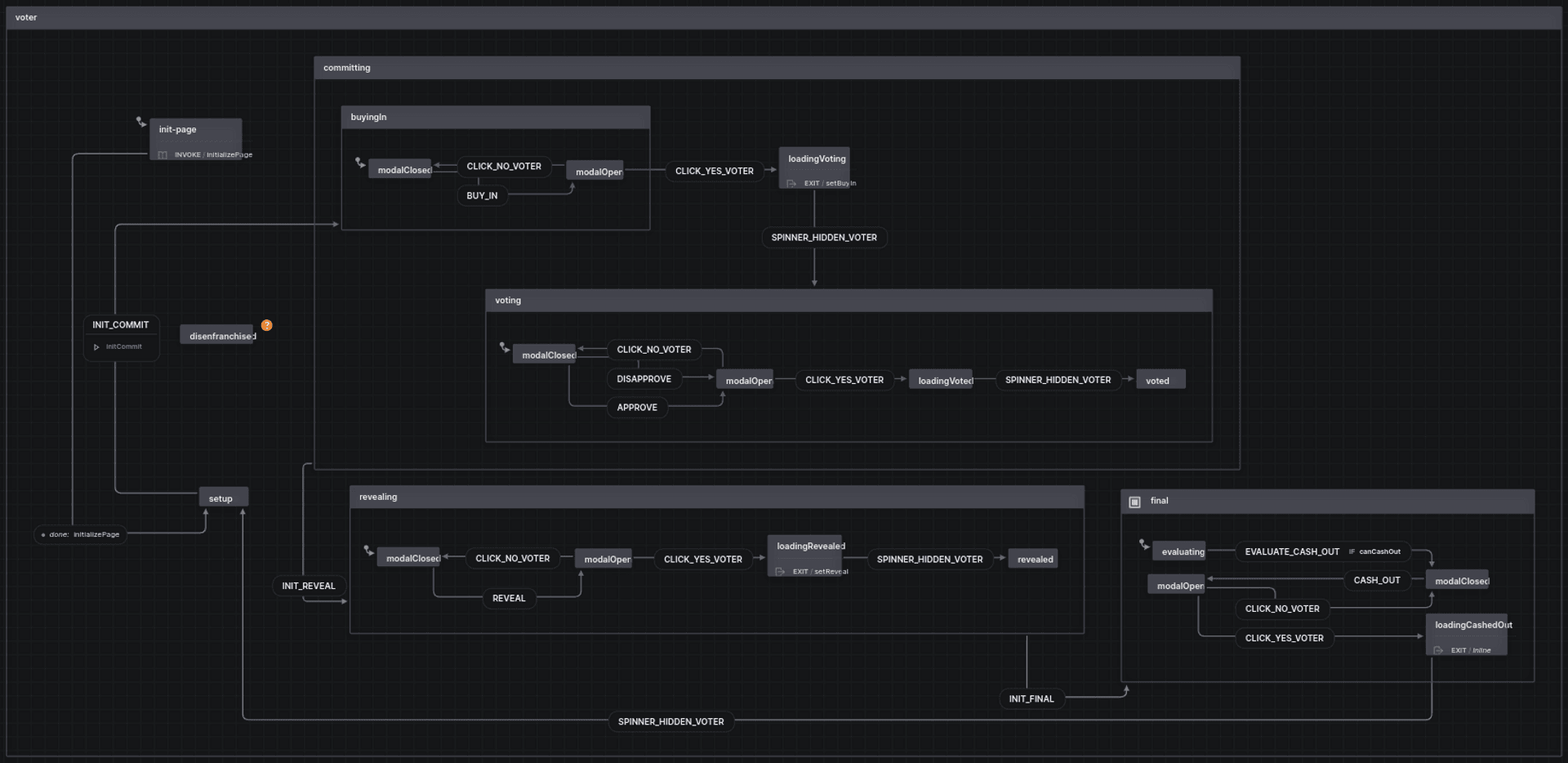The width and height of the screenshot is (1568, 763).
Task: Click SPINNER_HIDDEN_VOTER on bottom transition to setup
Action: [x=670, y=721]
